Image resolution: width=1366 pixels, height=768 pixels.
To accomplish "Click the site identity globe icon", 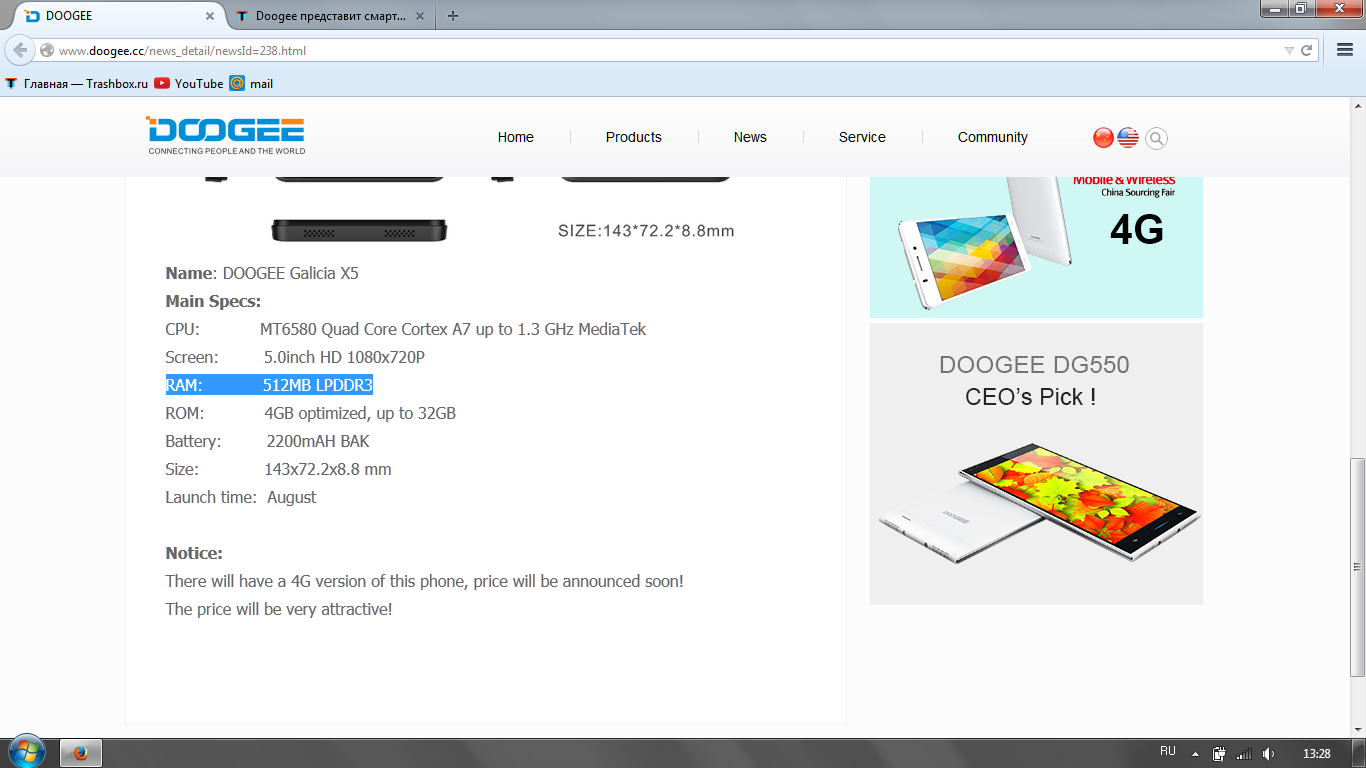I will coord(46,50).
